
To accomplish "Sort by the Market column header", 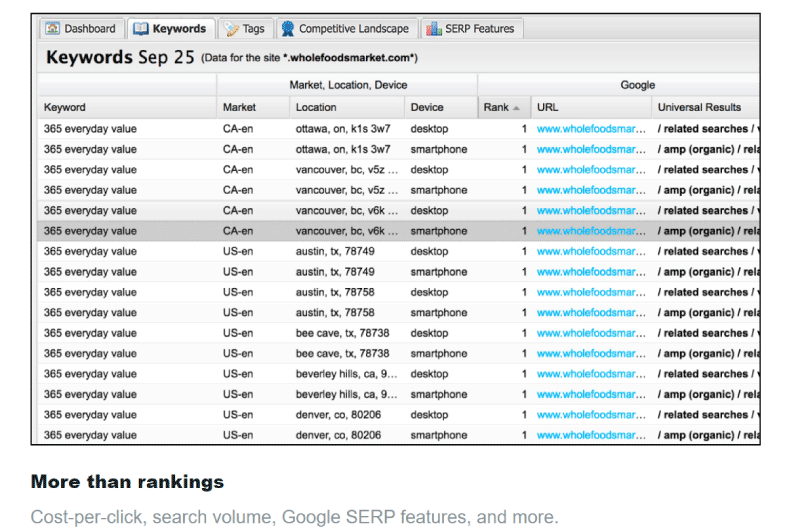I will coord(253,107).
